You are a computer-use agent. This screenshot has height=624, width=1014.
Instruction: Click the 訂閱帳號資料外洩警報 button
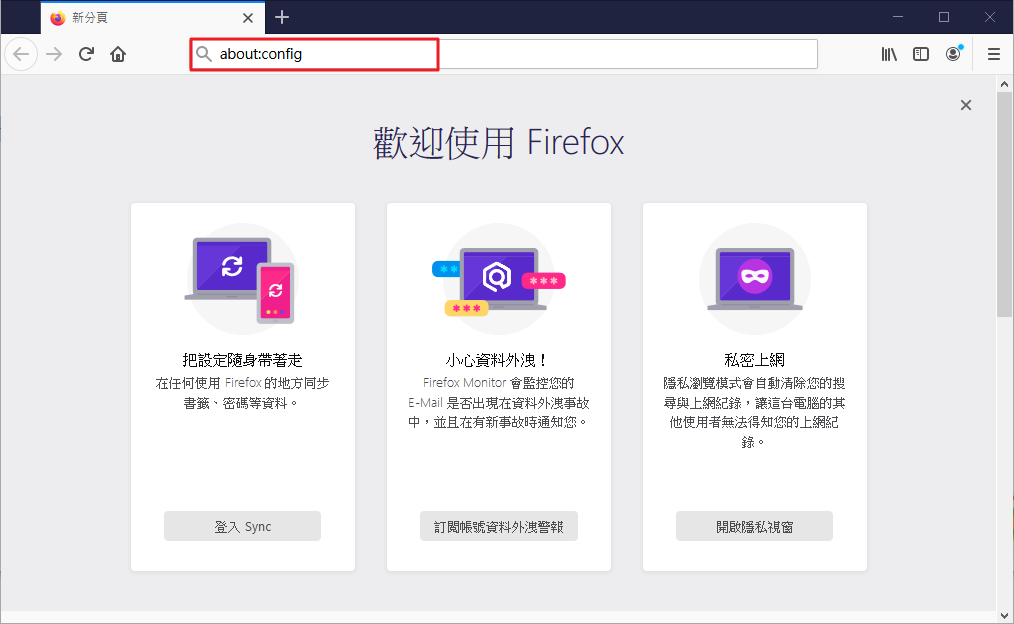coord(499,526)
